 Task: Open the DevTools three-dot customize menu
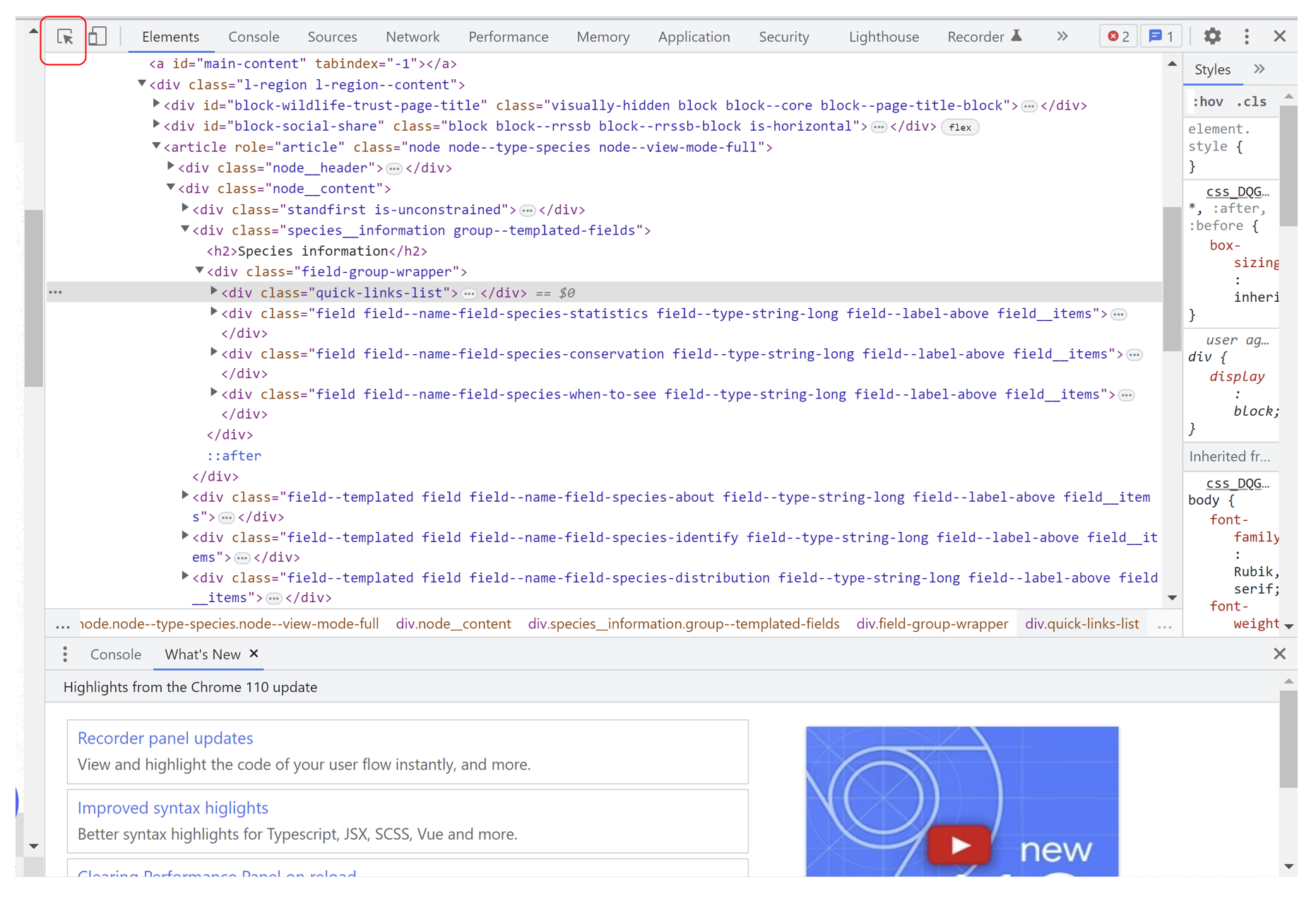tap(1247, 36)
